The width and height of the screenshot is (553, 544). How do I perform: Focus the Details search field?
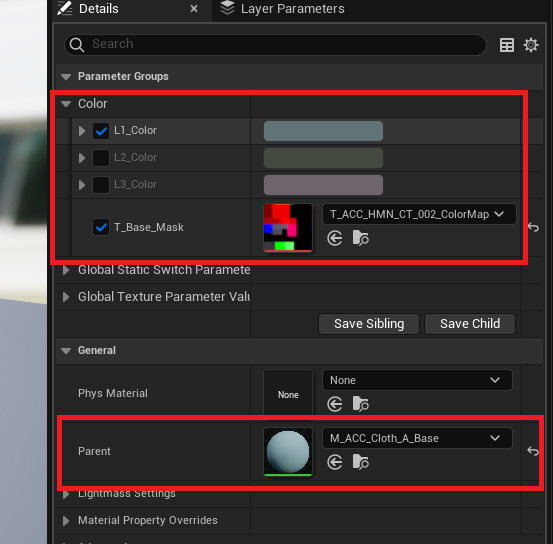pos(275,45)
